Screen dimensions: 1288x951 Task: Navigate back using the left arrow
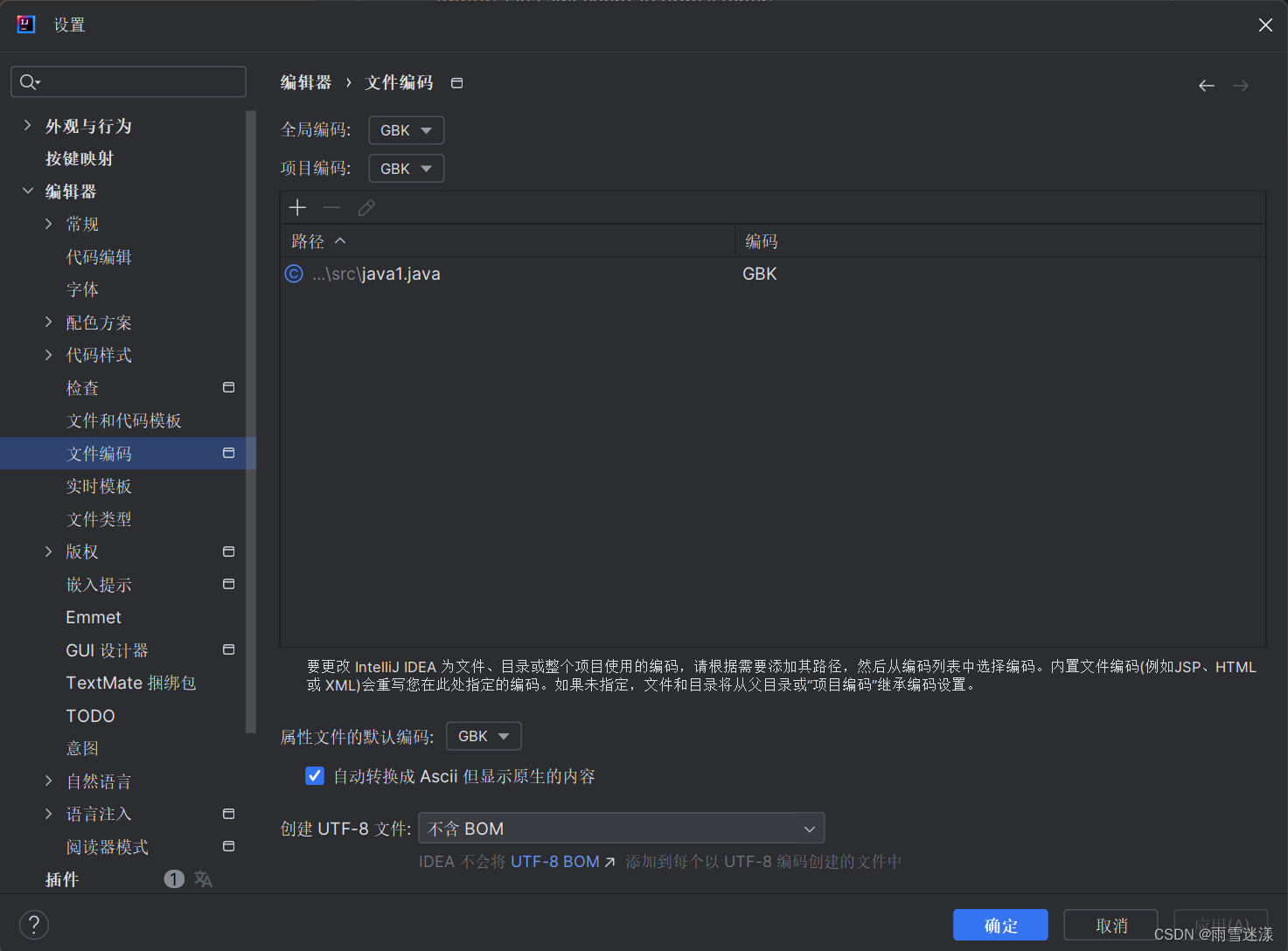[1207, 85]
